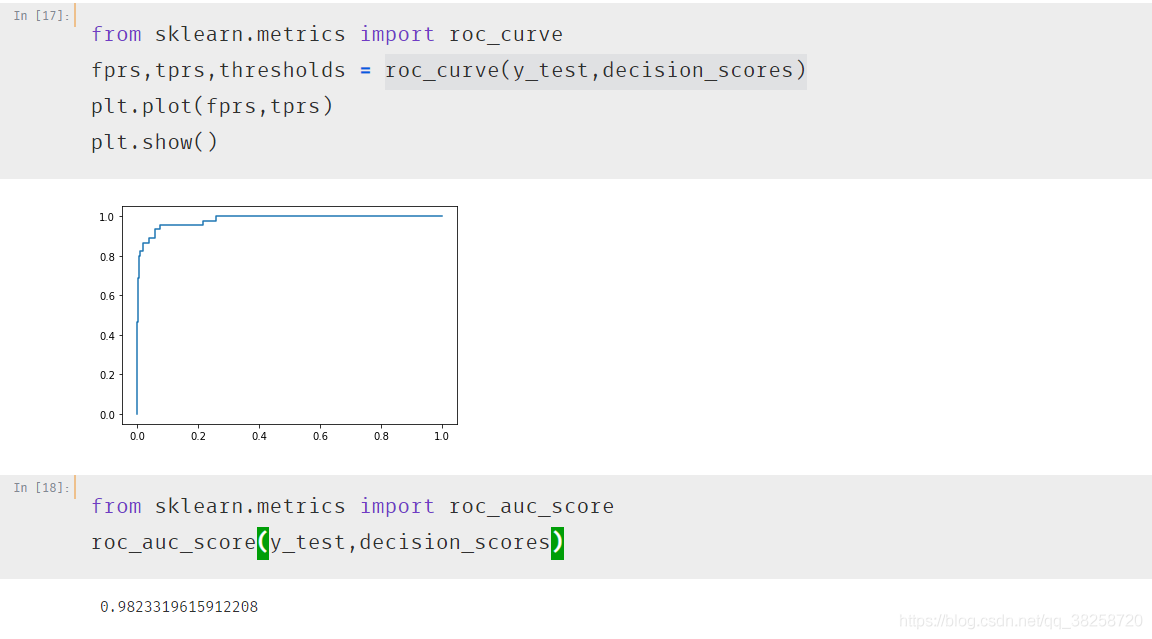Image resolution: width=1152 pixels, height=639 pixels.
Task: Click the 0.6 label on plot y-axis
Action: [107, 296]
